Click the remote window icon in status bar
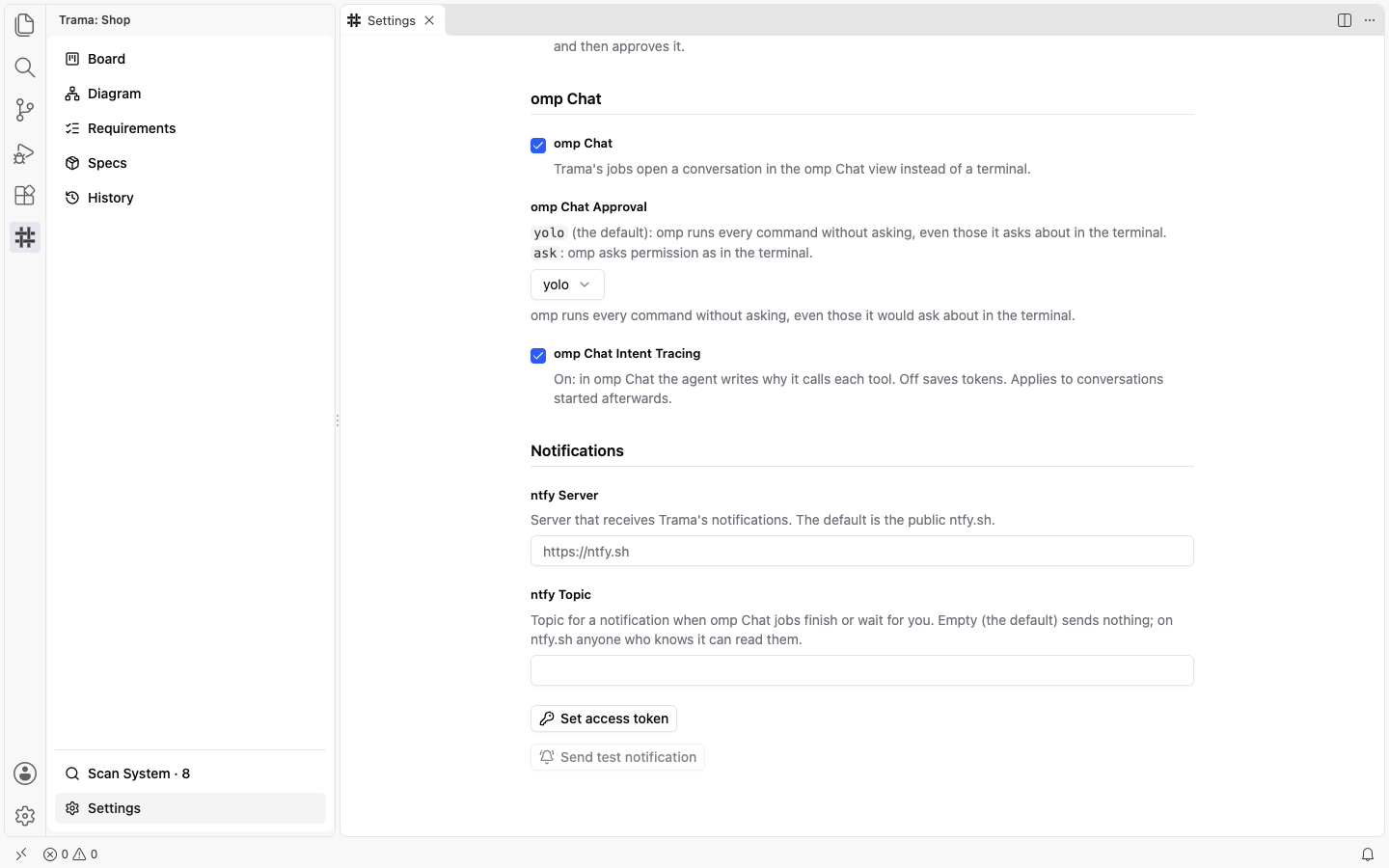The height and width of the screenshot is (868, 1389). pyautogui.click(x=21, y=854)
